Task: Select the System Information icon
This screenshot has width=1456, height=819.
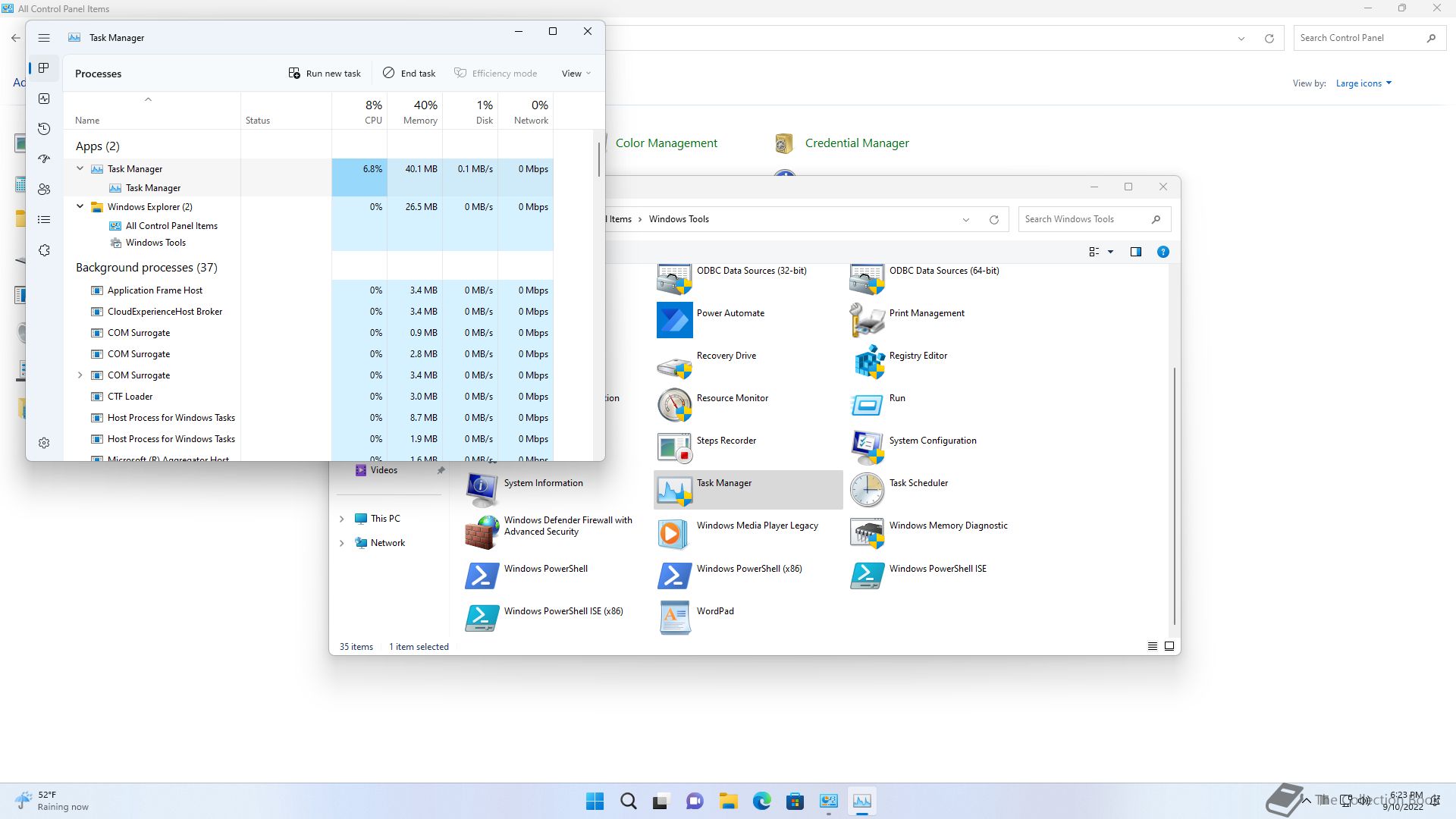Action: [x=482, y=490]
